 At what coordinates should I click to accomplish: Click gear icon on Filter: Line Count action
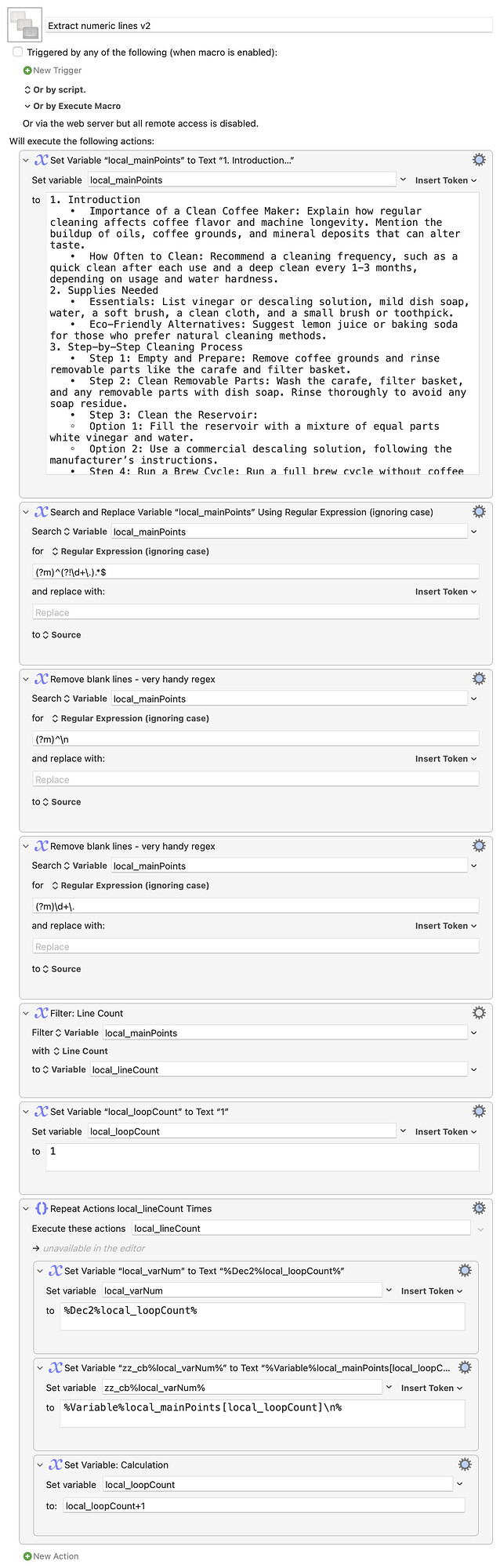(479, 1012)
